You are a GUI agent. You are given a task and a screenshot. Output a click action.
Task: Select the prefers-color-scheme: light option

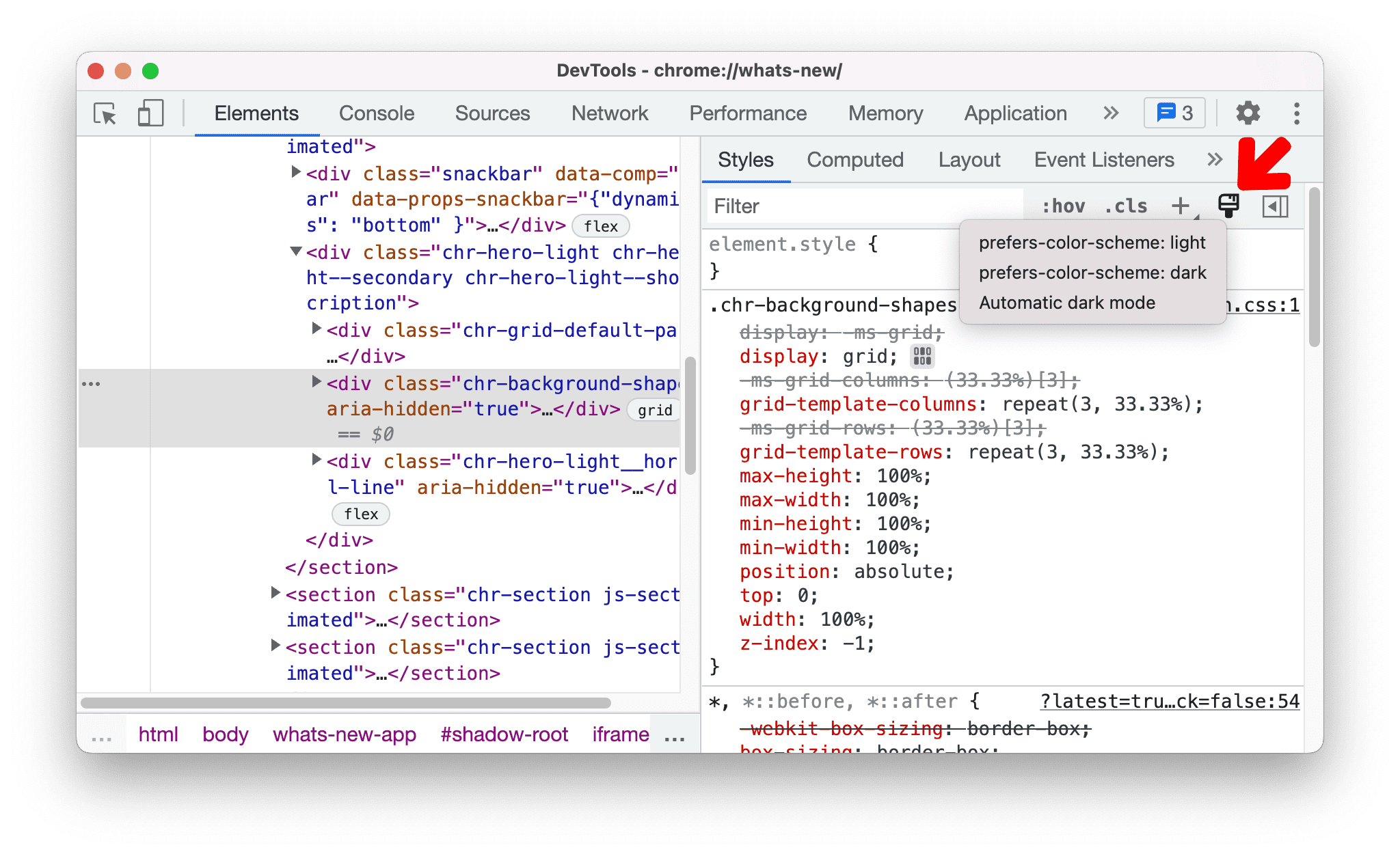coord(1093,243)
